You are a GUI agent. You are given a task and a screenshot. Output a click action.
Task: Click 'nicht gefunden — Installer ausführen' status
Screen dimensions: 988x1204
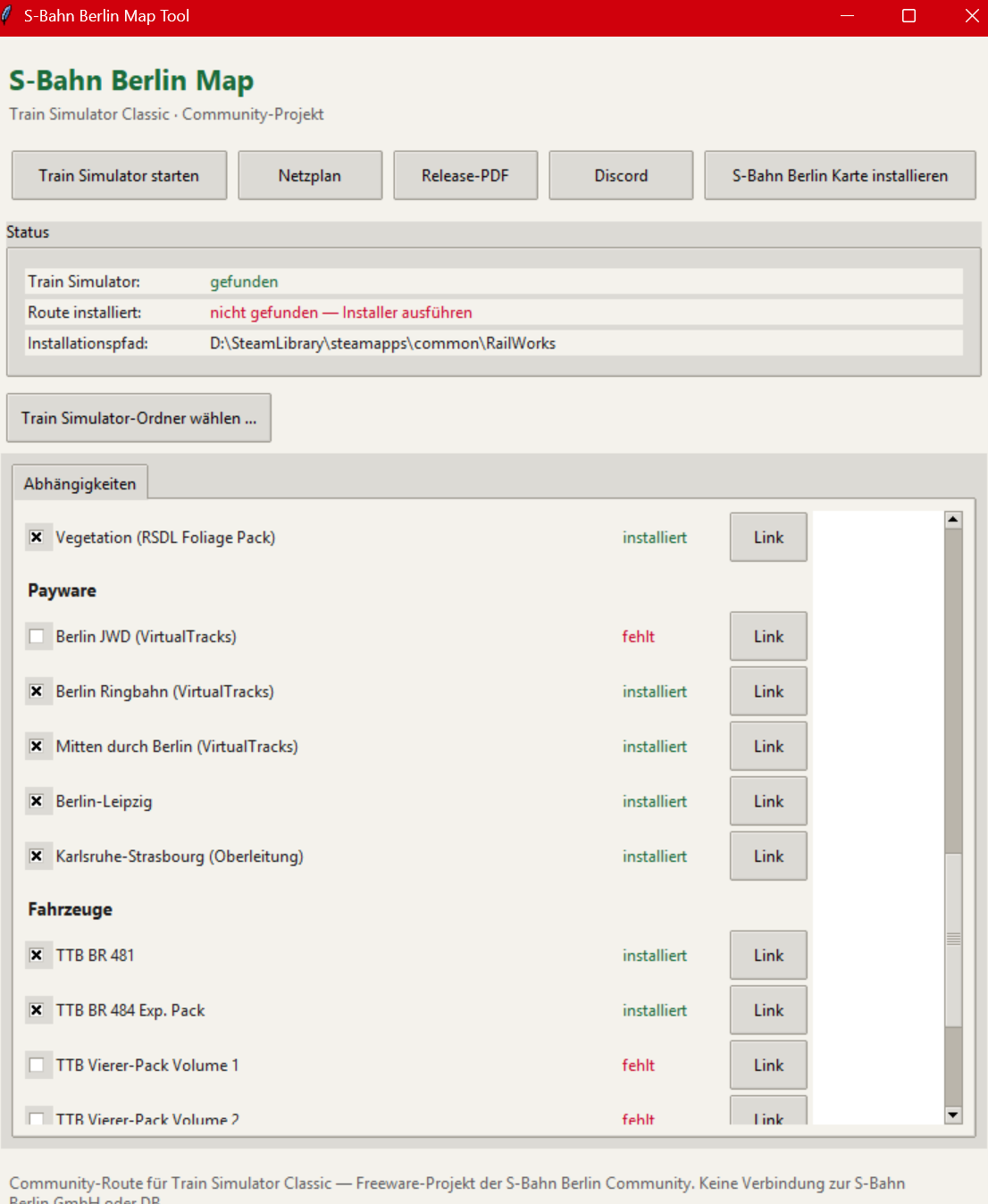coord(341,313)
